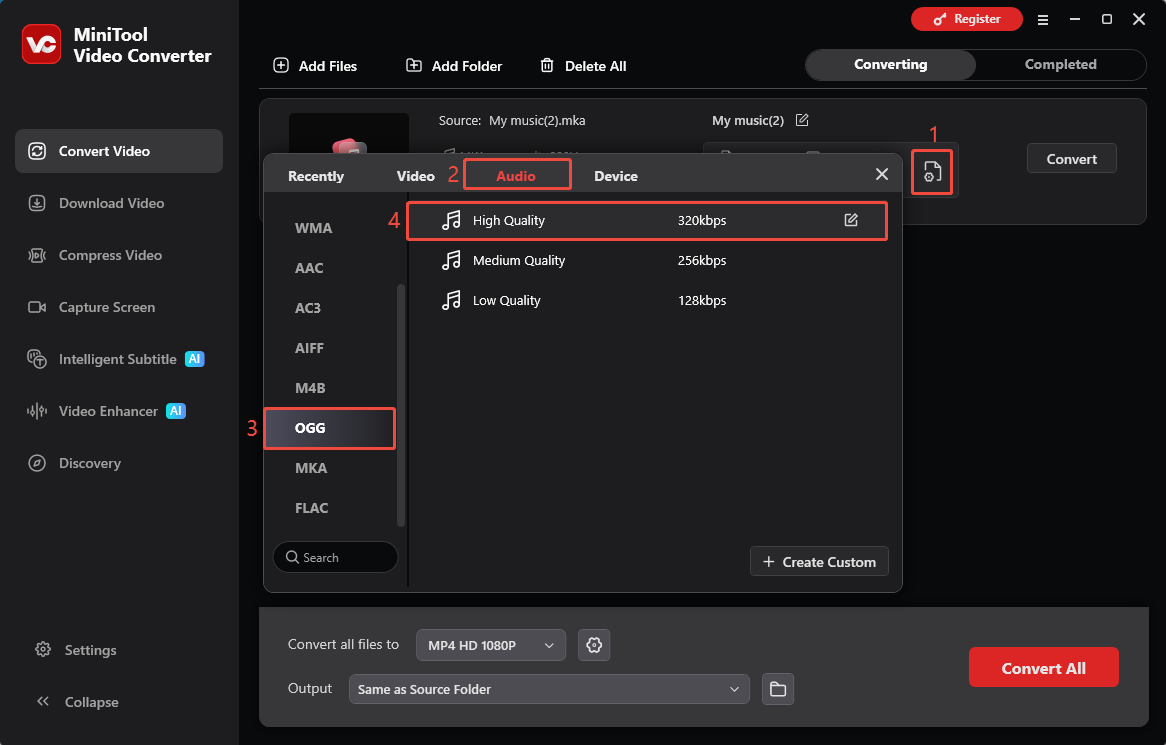Select the Recently tab in format popup
Image resolution: width=1166 pixels, height=745 pixels.
tap(316, 176)
